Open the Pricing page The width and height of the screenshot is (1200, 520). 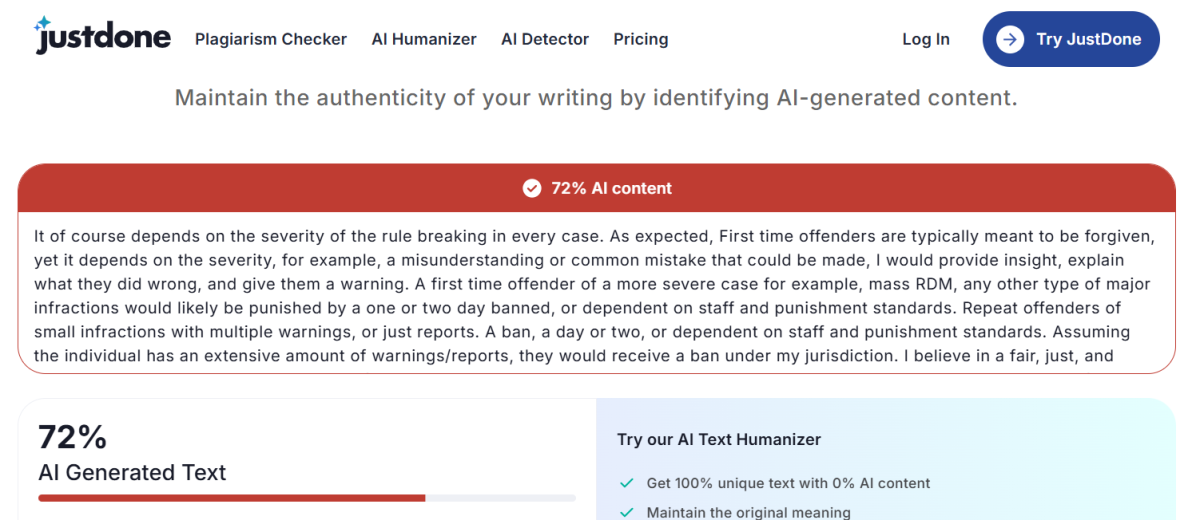(641, 39)
